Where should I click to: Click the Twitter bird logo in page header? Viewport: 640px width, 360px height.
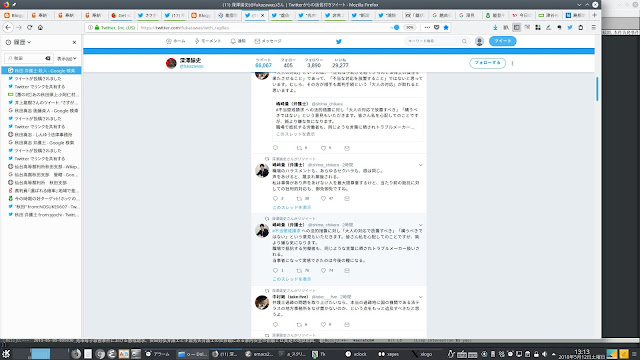pos(339,41)
